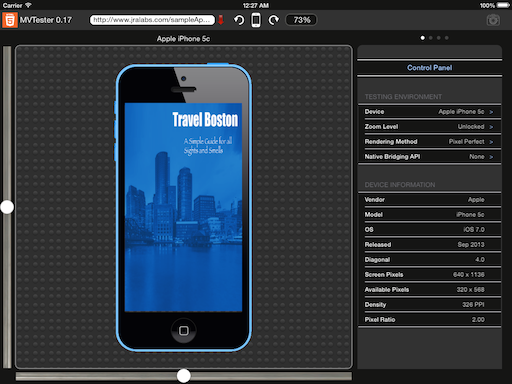This screenshot has width=512, height=384.
Task: Click the Control Panel header tab
Action: [x=430, y=68]
